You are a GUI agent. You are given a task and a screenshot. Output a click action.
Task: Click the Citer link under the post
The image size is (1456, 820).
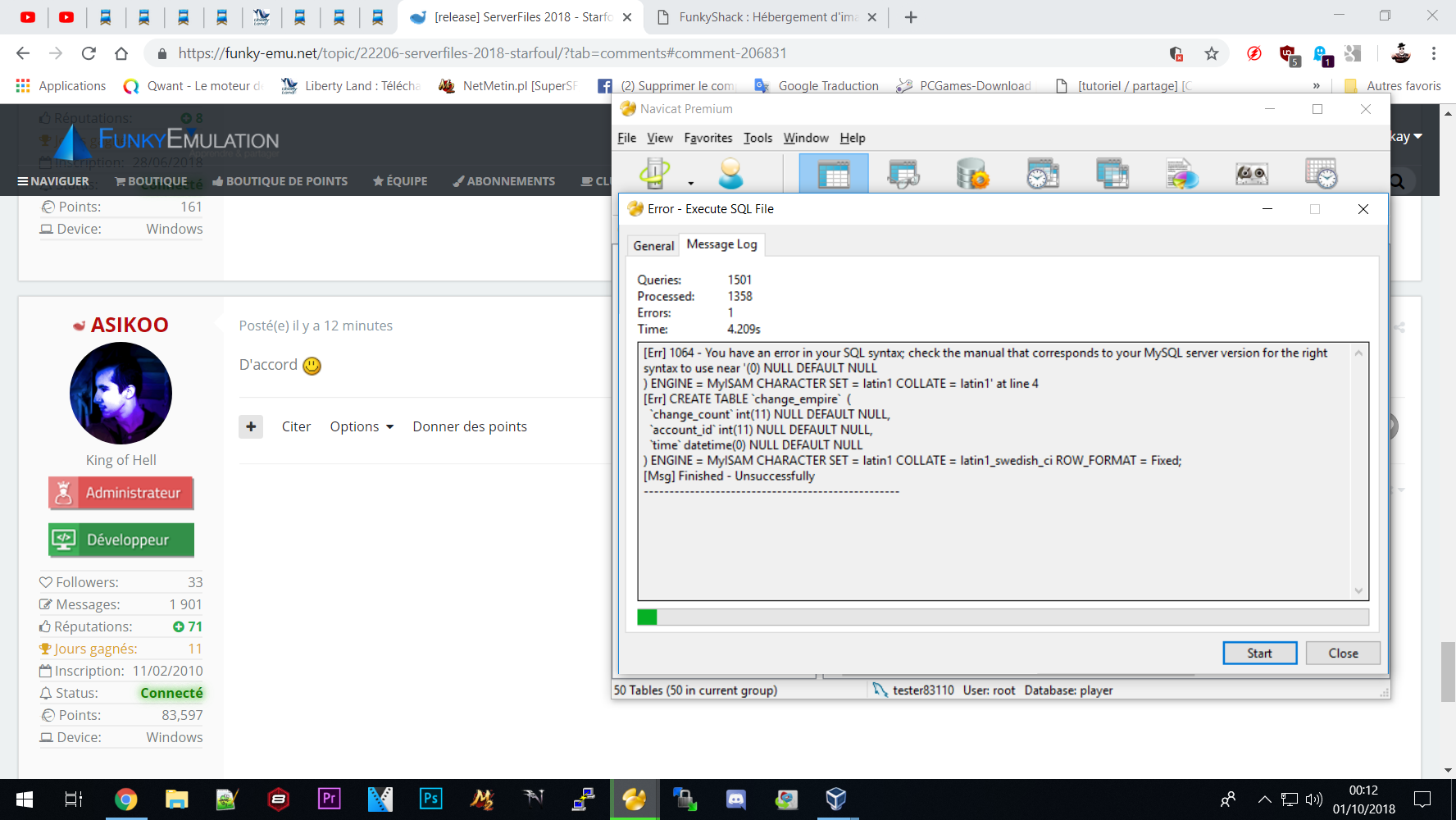coord(296,426)
